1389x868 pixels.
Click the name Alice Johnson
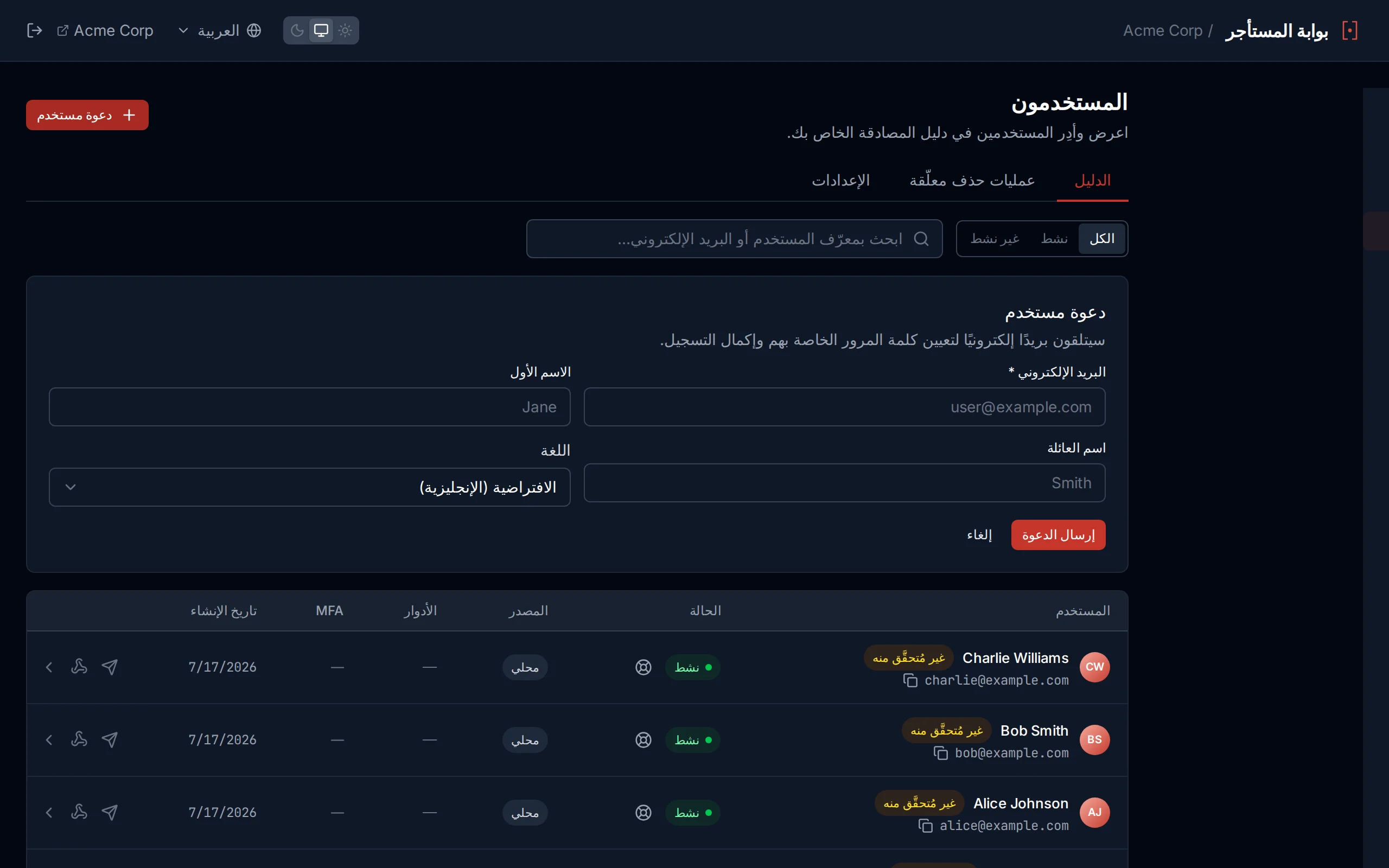pos(1021,803)
